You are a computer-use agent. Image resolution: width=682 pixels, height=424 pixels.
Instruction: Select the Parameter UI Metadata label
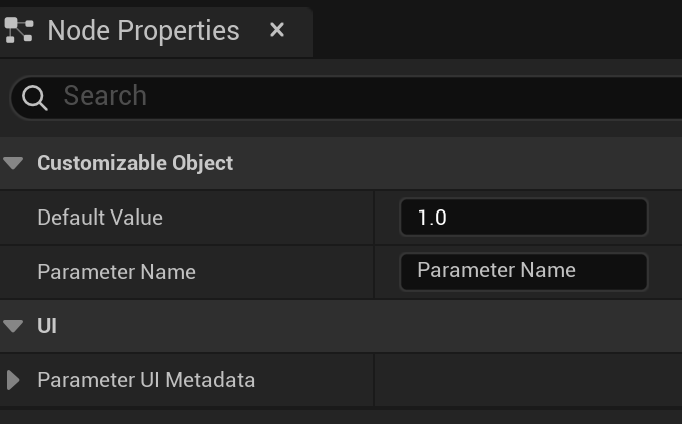pos(146,380)
